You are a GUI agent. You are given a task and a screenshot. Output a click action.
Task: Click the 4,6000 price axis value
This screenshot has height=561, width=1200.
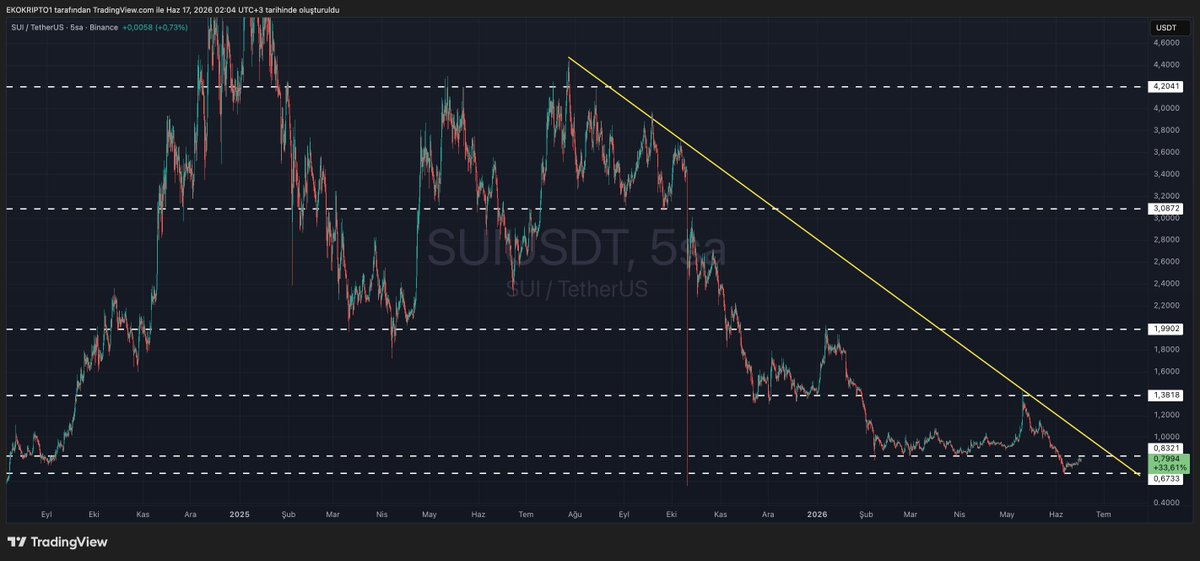(x=1166, y=43)
